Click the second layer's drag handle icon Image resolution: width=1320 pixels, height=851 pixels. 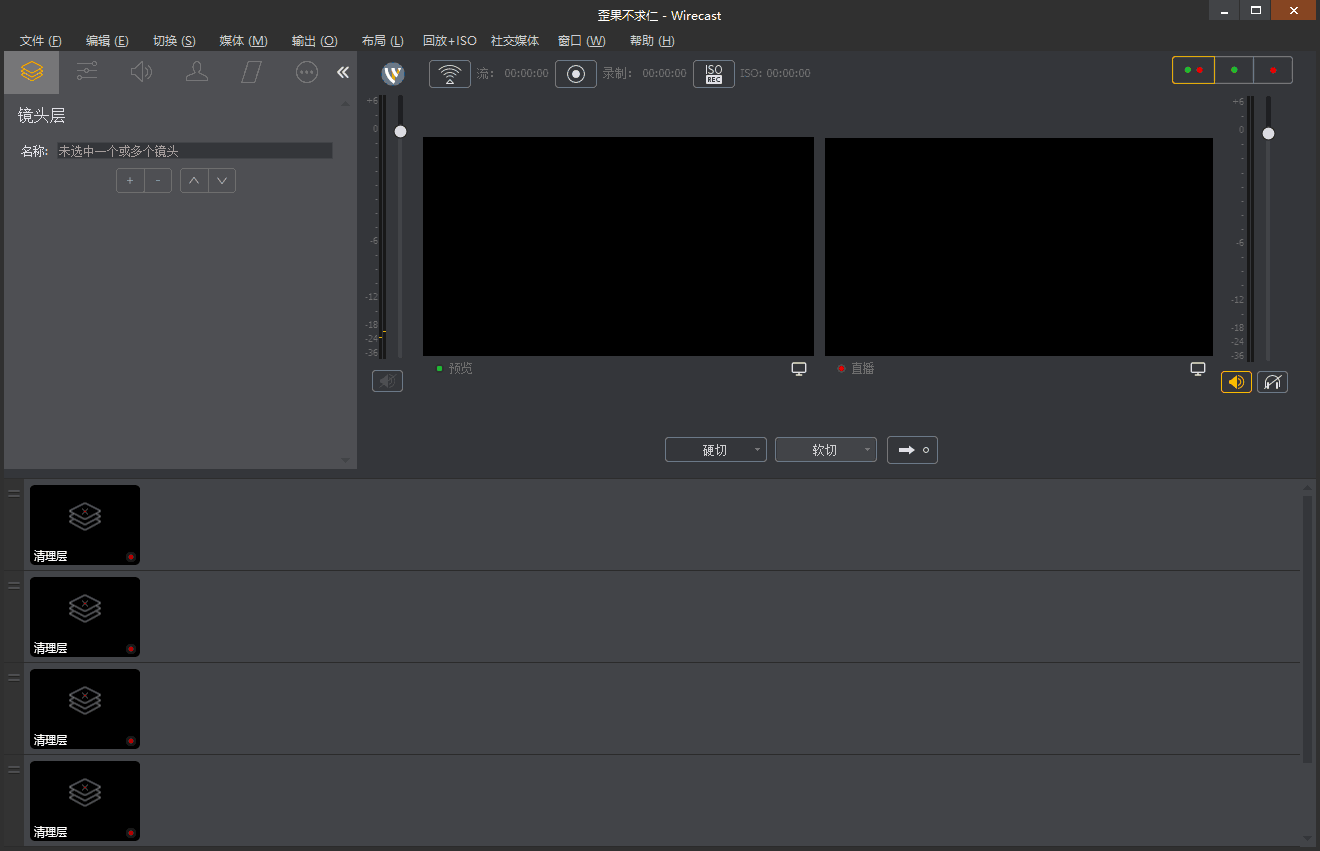[14, 585]
